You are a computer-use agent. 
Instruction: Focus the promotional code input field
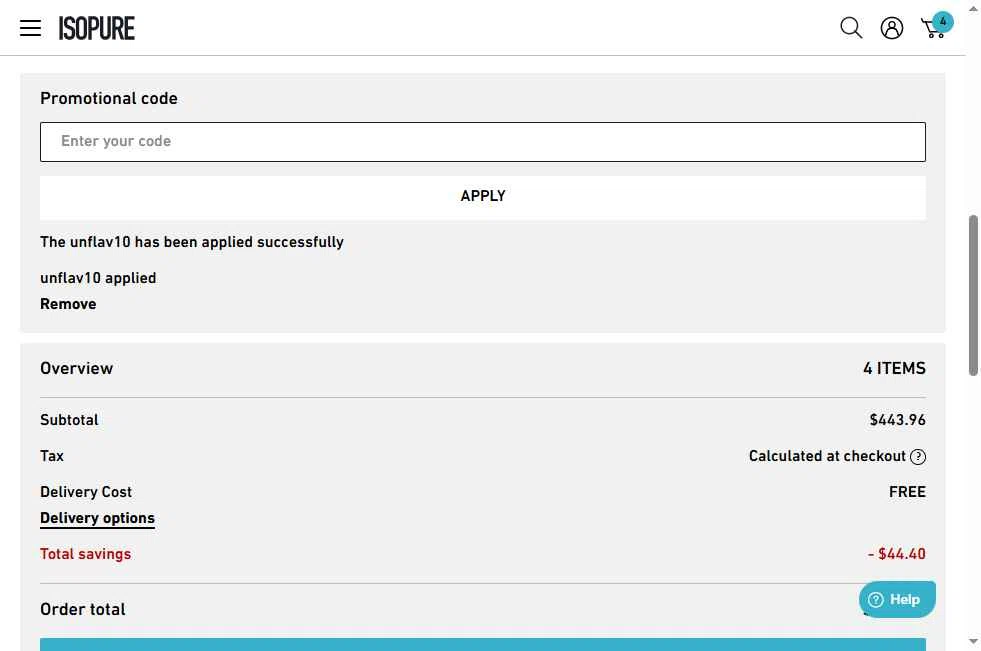(x=482, y=142)
